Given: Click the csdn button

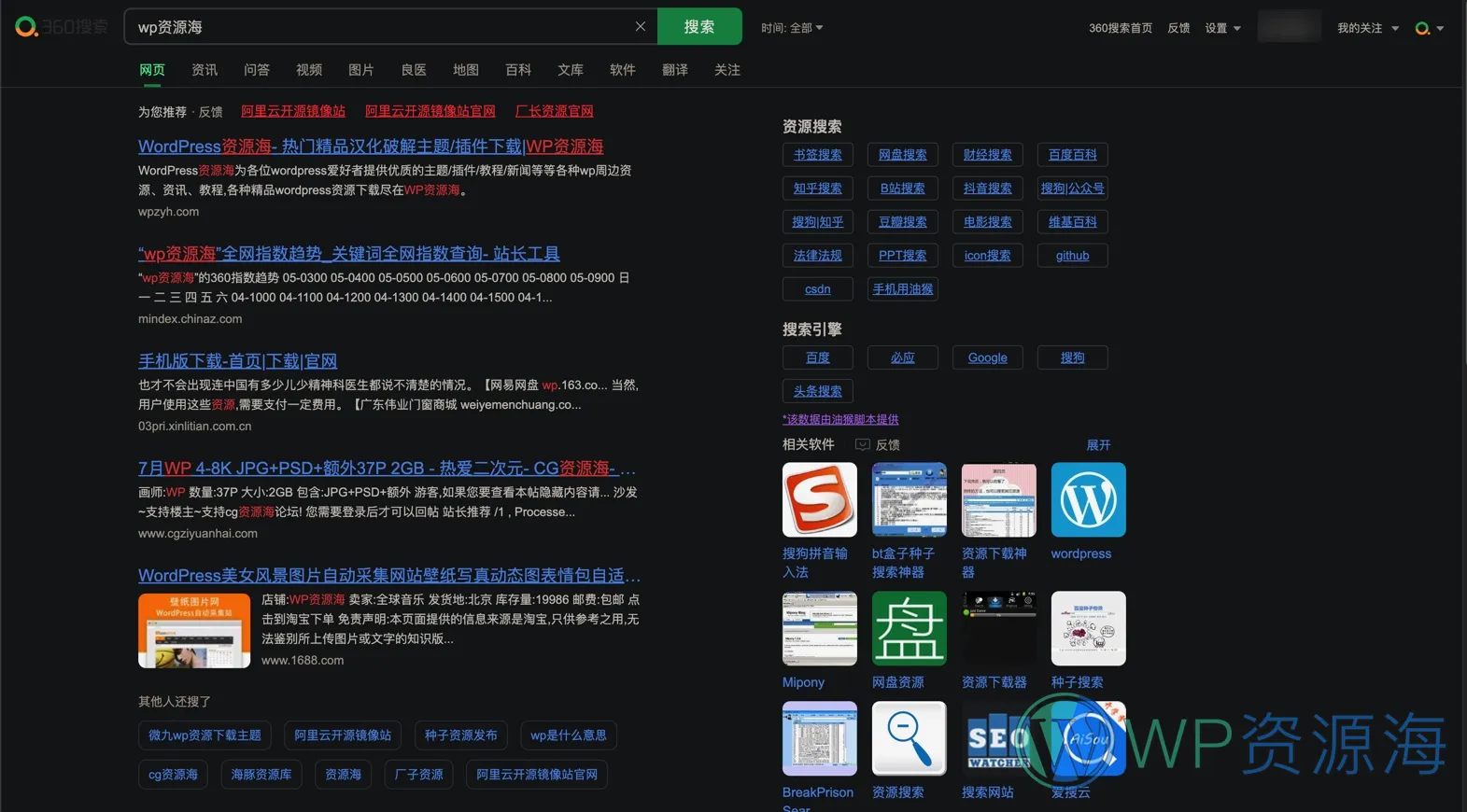Looking at the screenshot, I should (x=818, y=289).
